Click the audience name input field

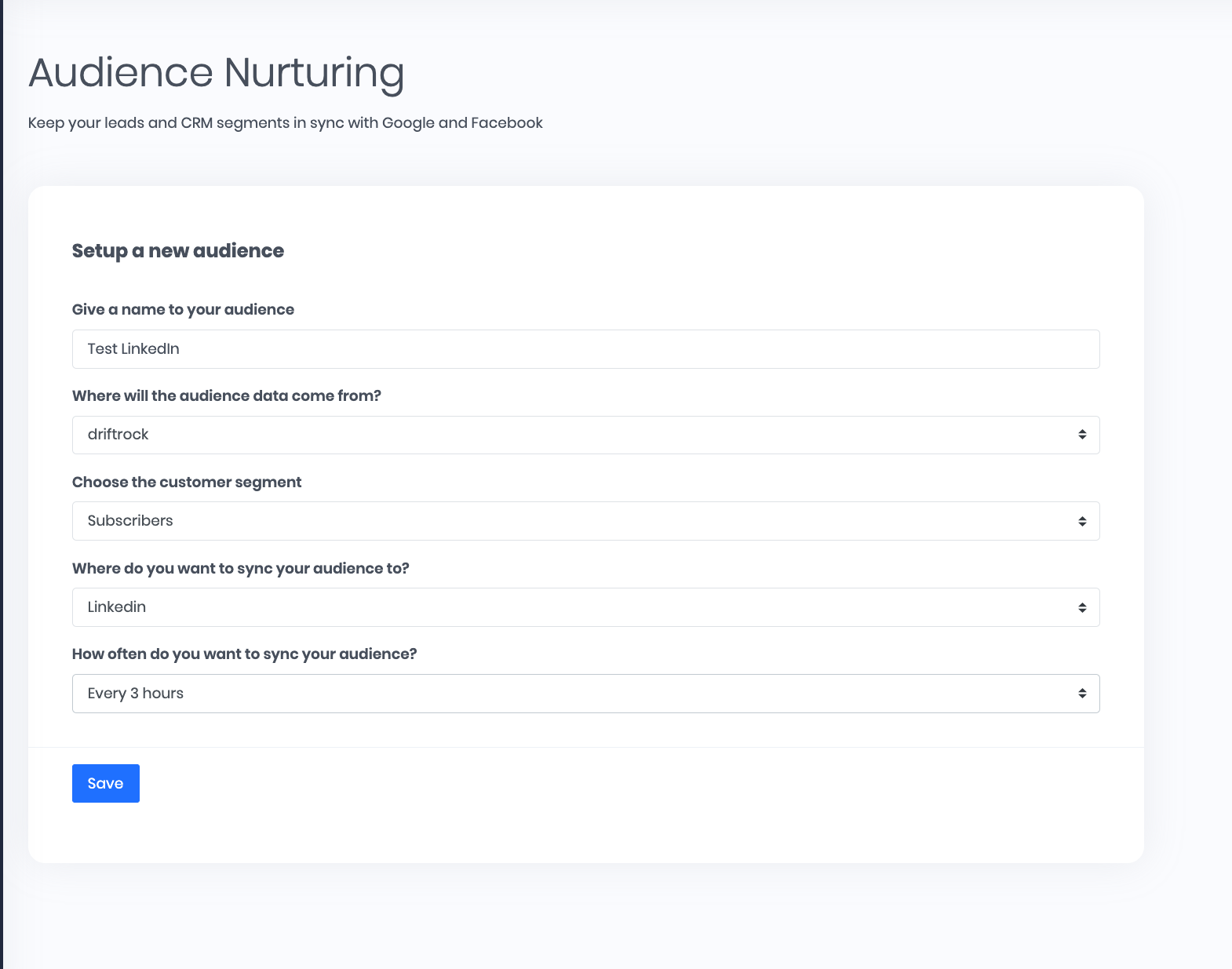[x=585, y=349]
